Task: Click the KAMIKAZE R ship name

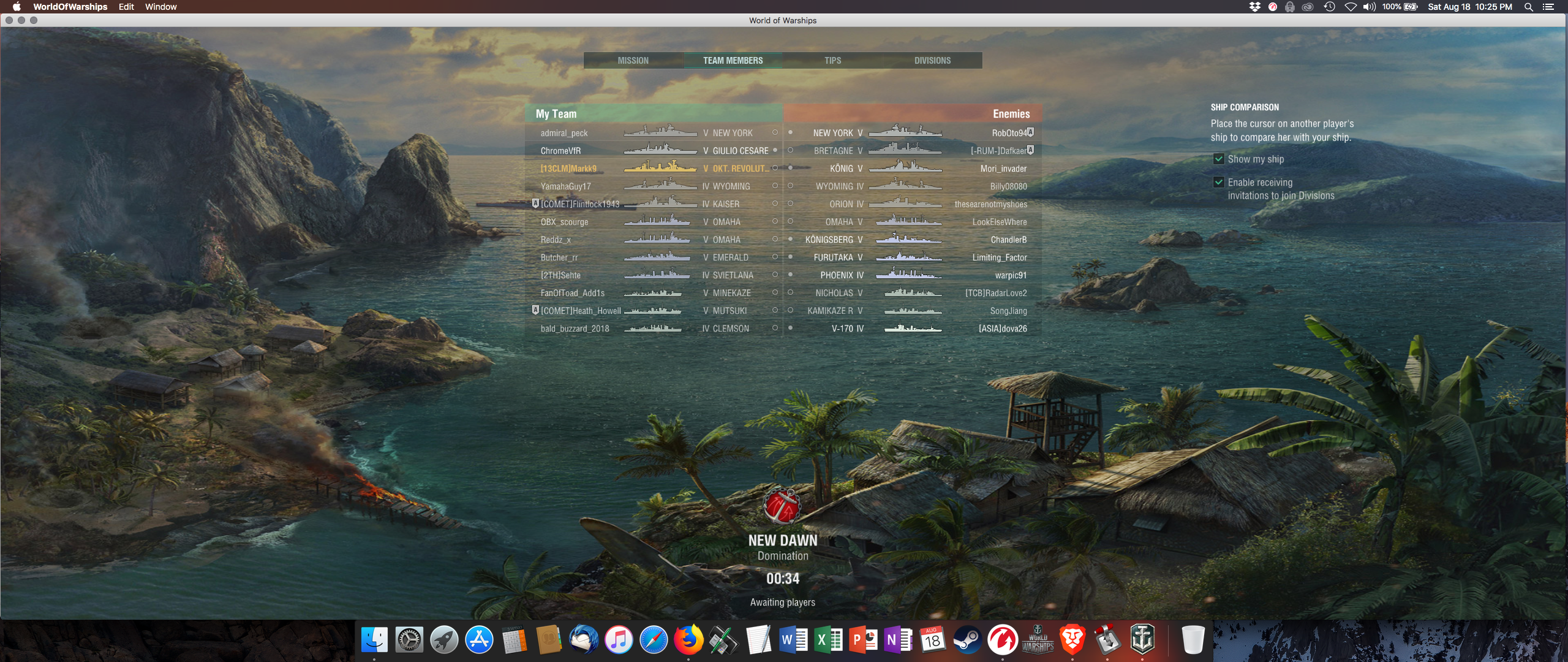Action: 830,311
